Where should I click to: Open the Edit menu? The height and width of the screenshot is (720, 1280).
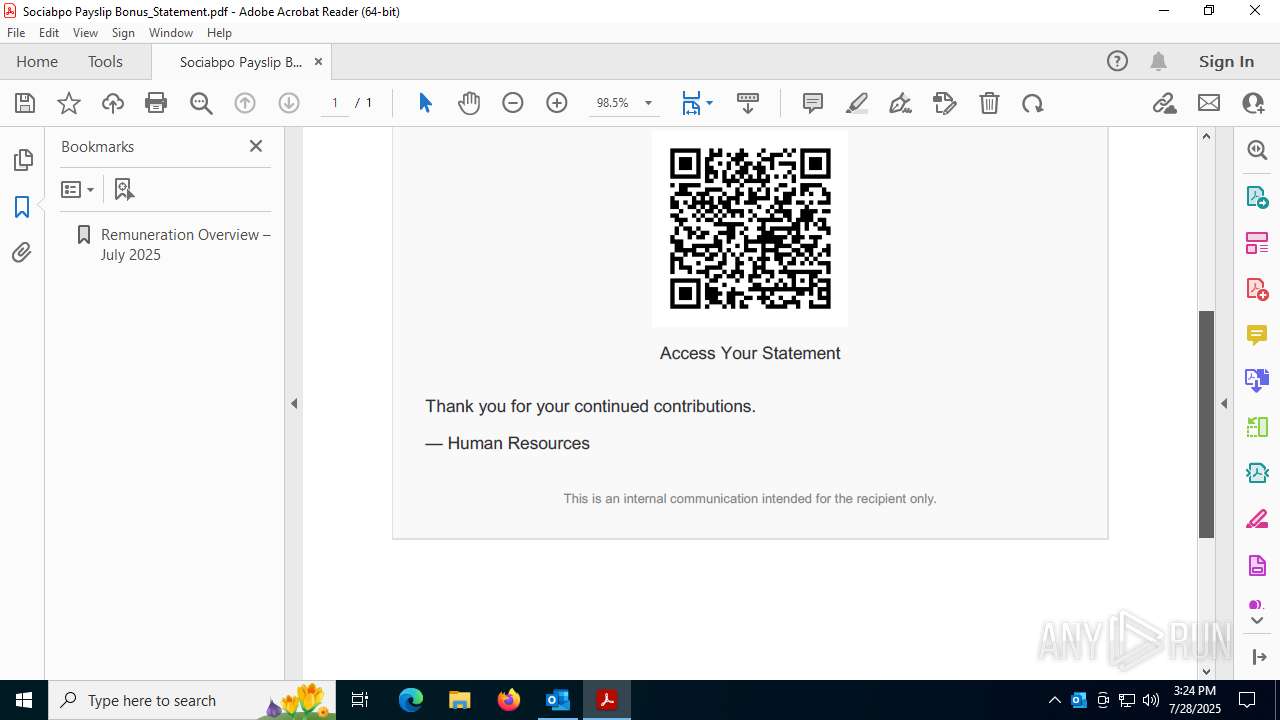(49, 32)
